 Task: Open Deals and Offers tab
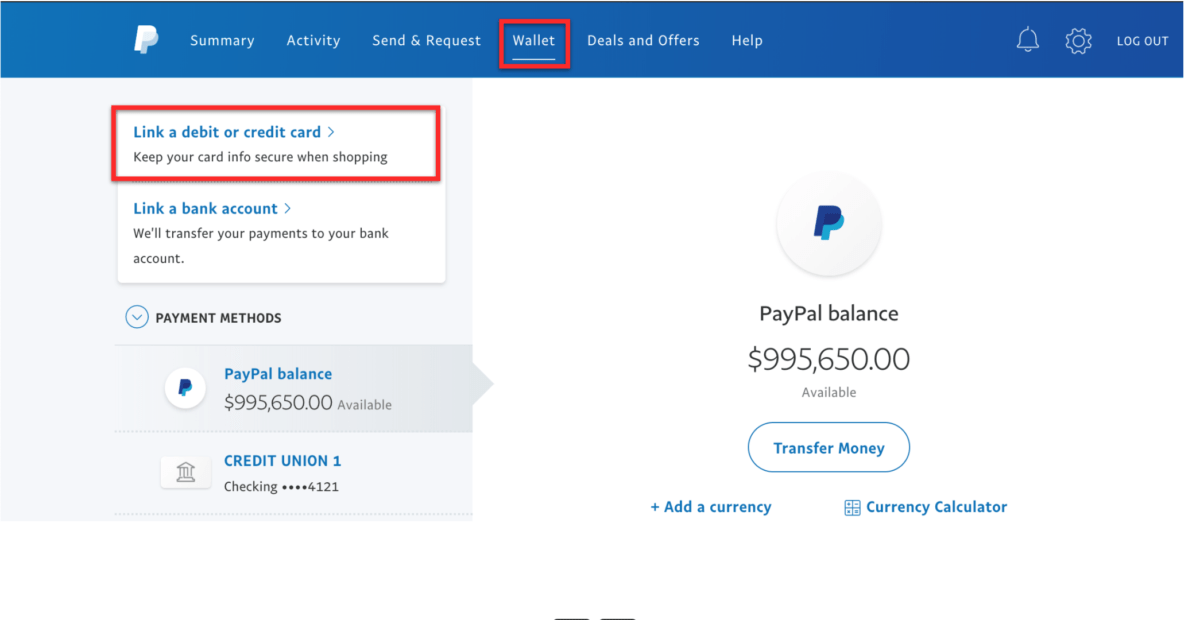643,41
